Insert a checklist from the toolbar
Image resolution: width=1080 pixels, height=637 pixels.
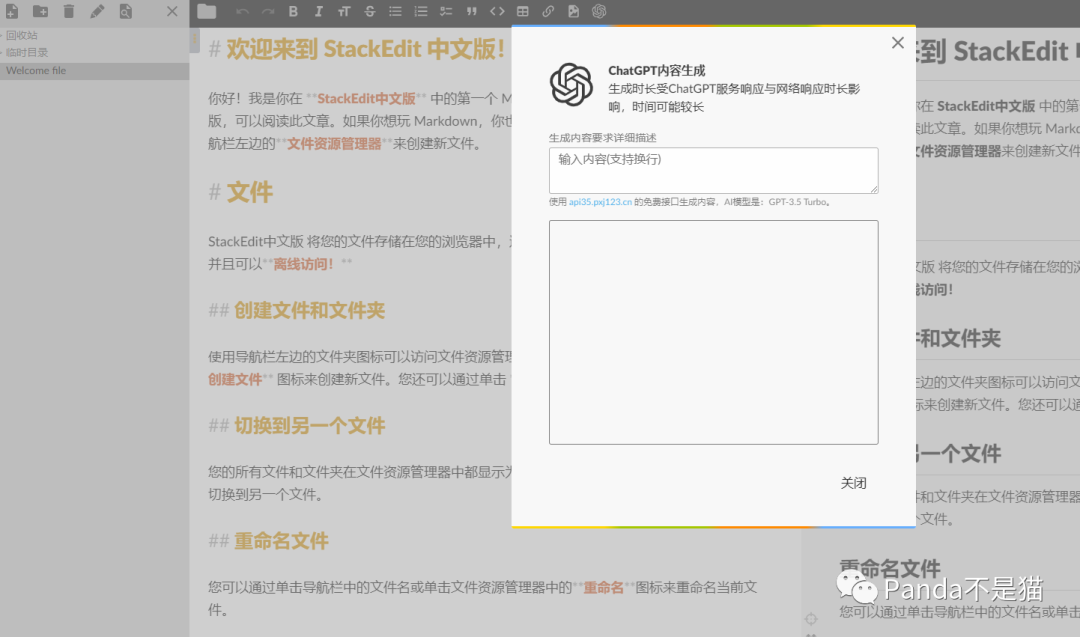[446, 11]
